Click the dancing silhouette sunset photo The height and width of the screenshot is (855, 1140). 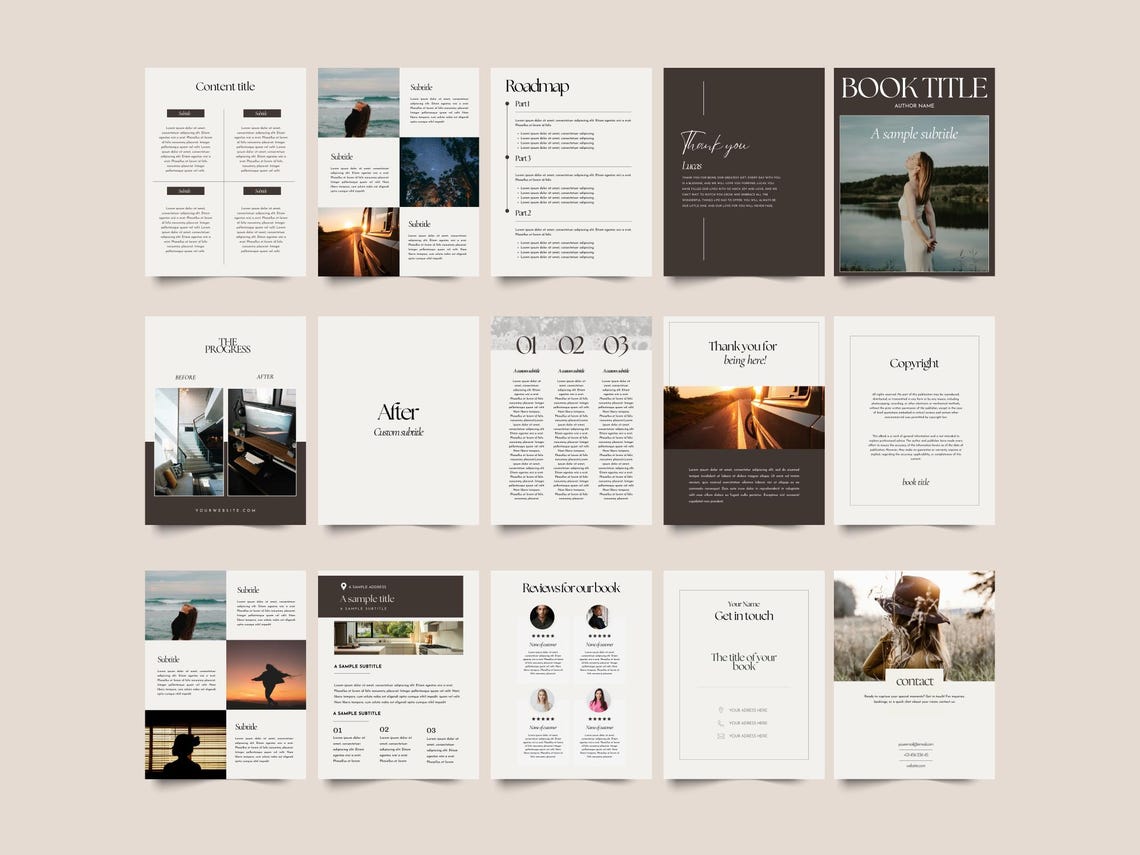click(x=266, y=675)
